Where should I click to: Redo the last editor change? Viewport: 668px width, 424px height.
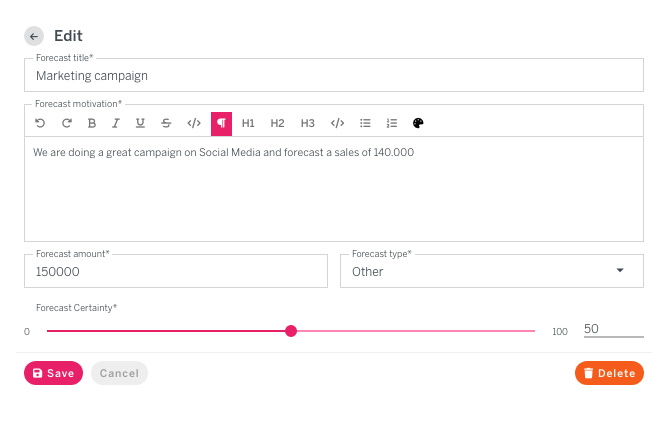point(67,123)
